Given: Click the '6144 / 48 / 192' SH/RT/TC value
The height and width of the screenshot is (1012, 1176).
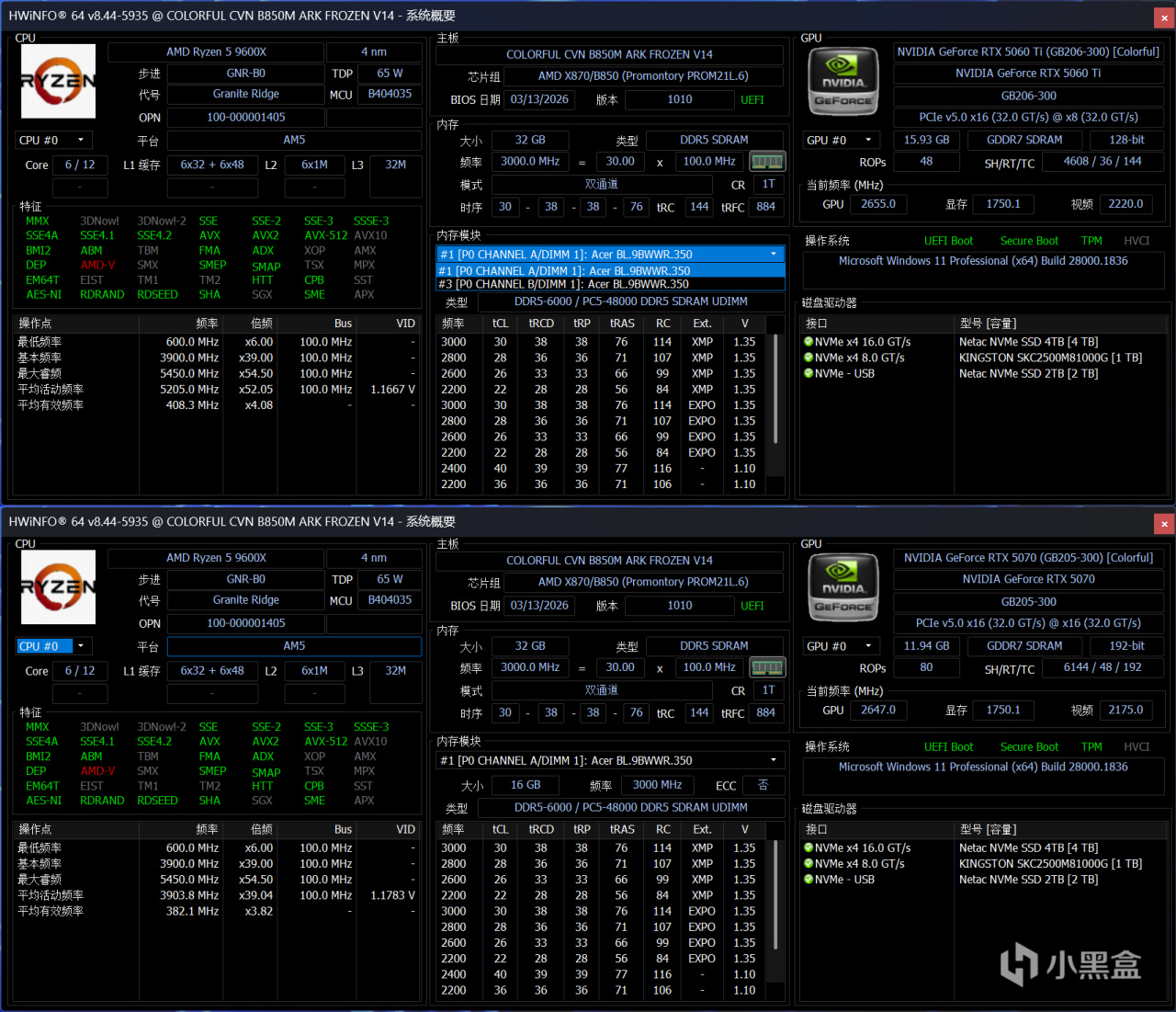Looking at the screenshot, I should point(1102,667).
